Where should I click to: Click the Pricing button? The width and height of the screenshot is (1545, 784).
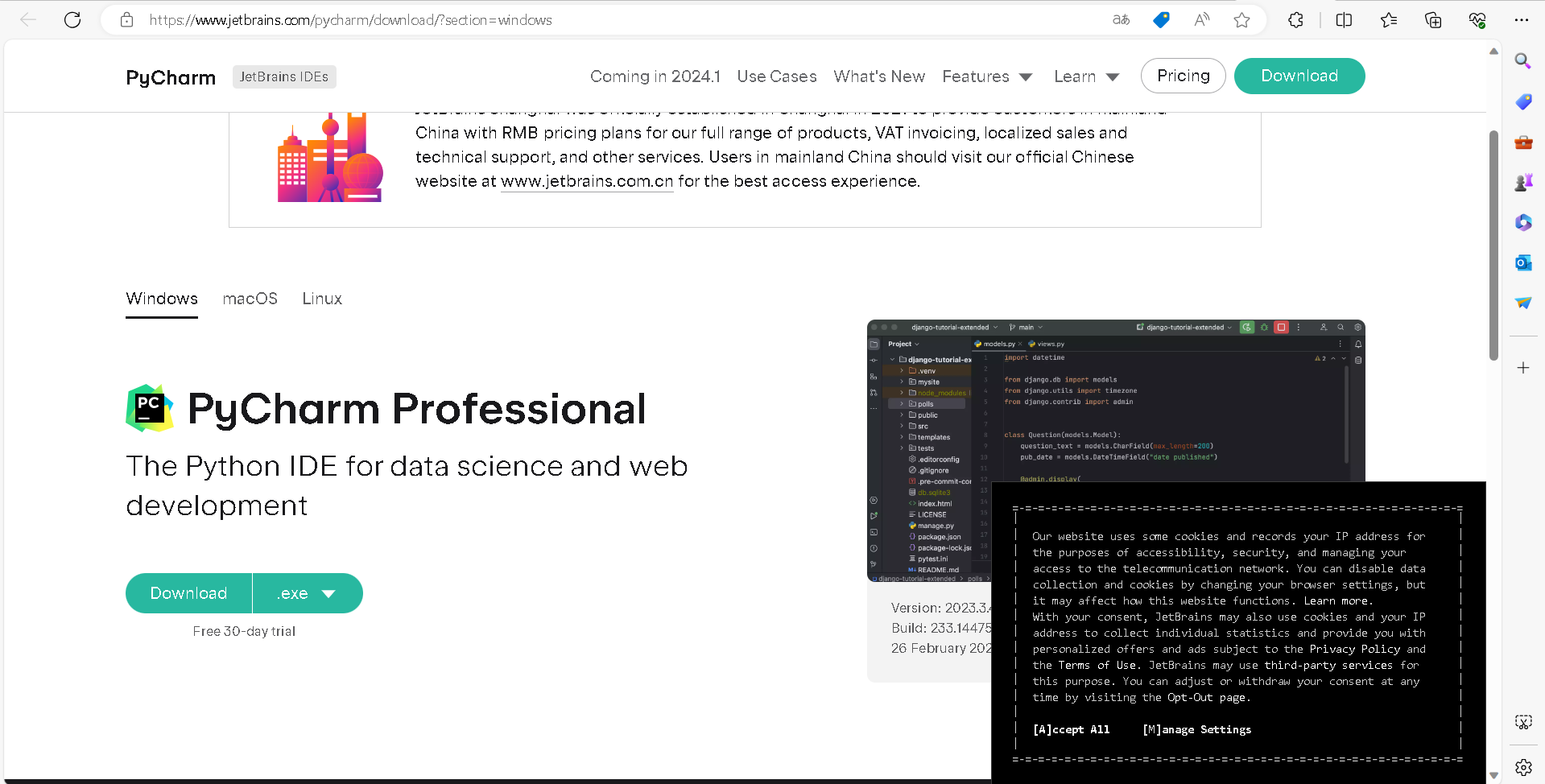point(1184,76)
